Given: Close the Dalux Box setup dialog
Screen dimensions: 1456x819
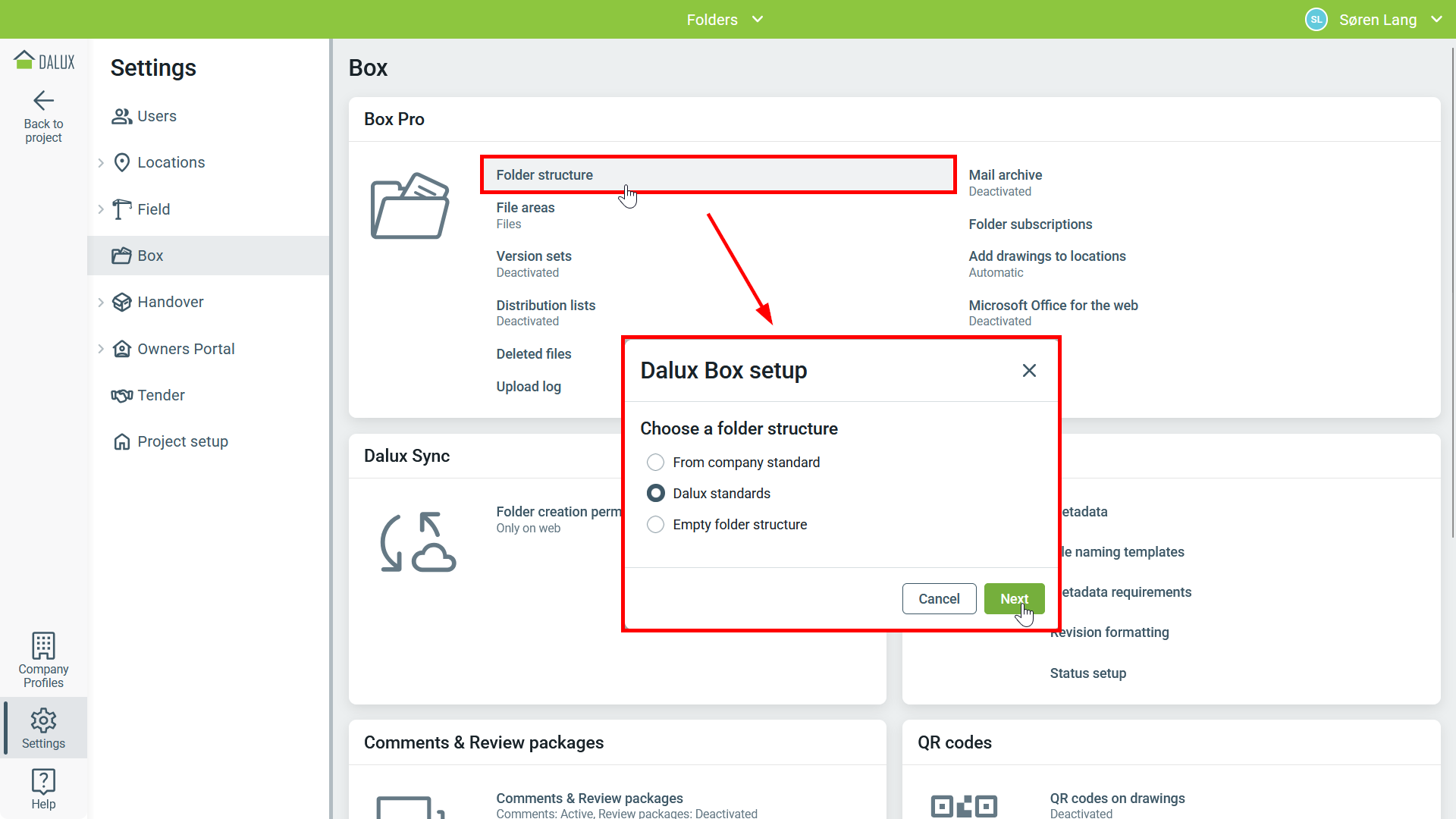Looking at the screenshot, I should coord(1028,371).
